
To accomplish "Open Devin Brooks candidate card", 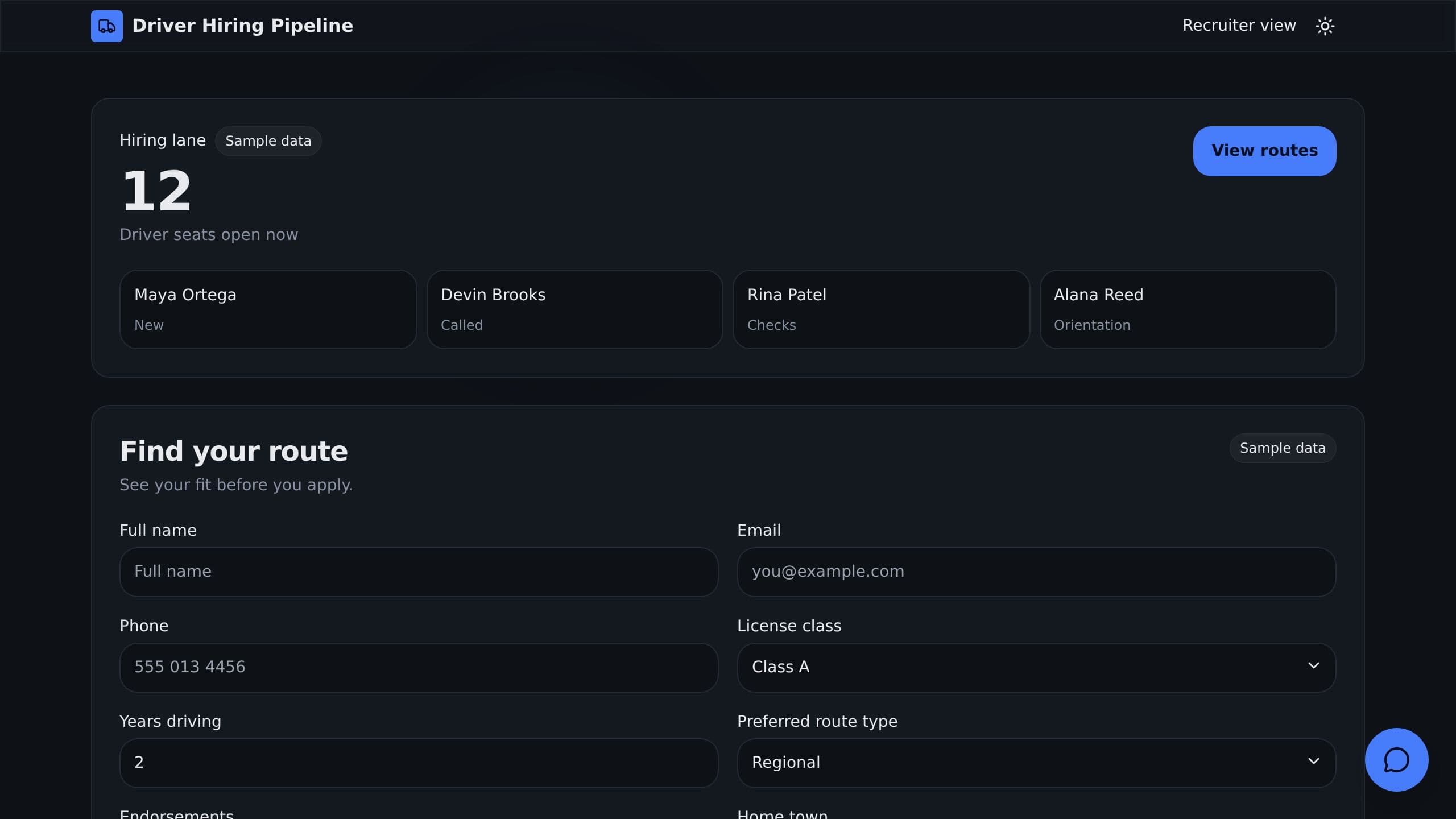I will click(x=574, y=309).
